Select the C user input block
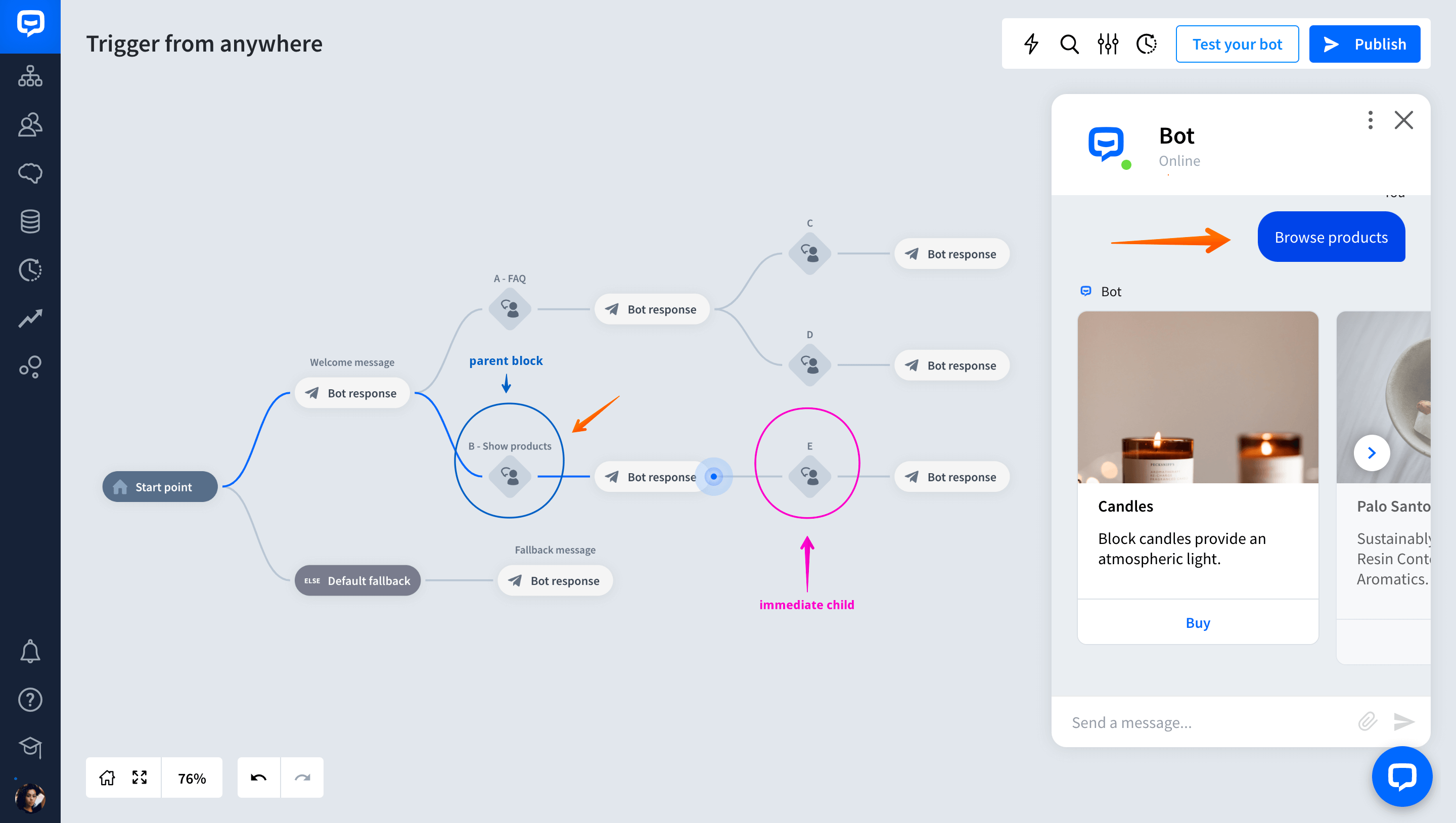The image size is (1456, 823). (x=809, y=253)
